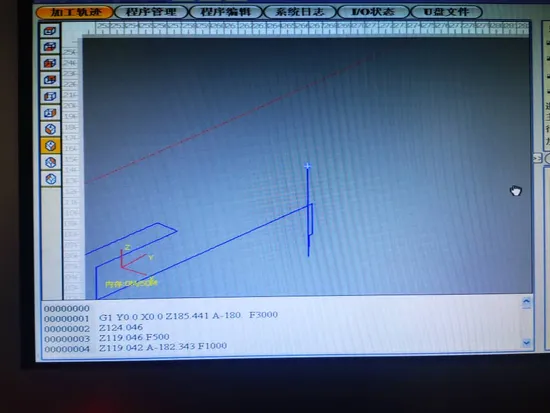The height and width of the screenshot is (413, 550).
Task: Select G-code line 00000001 starting with G1
Action: click(161, 317)
